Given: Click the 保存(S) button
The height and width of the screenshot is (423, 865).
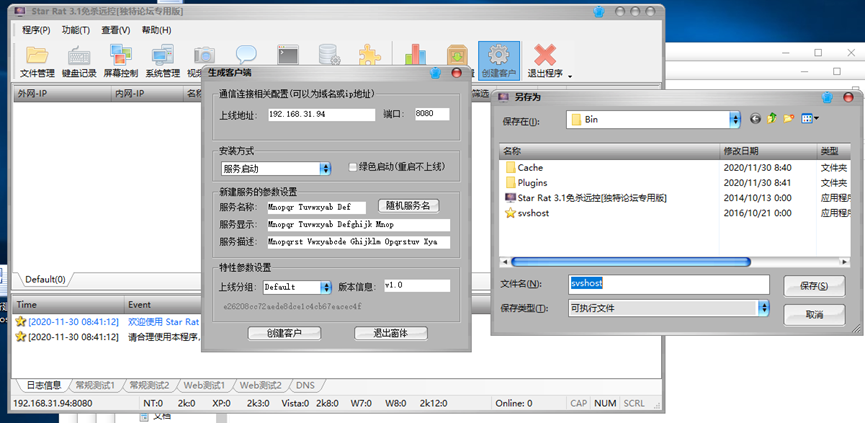Looking at the screenshot, I should point(814,286).
